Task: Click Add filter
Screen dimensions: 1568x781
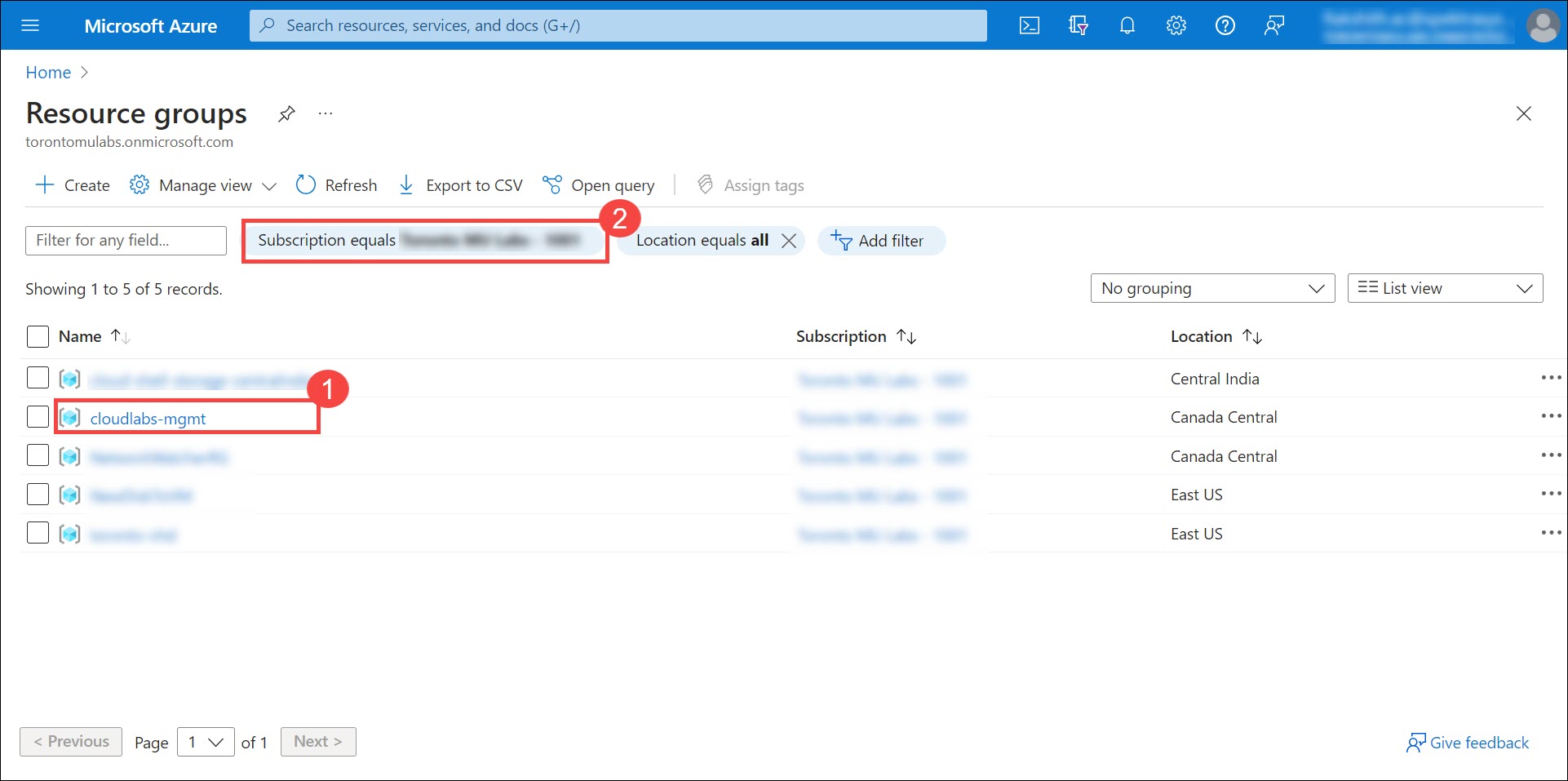Action: [x=881, y=241]
